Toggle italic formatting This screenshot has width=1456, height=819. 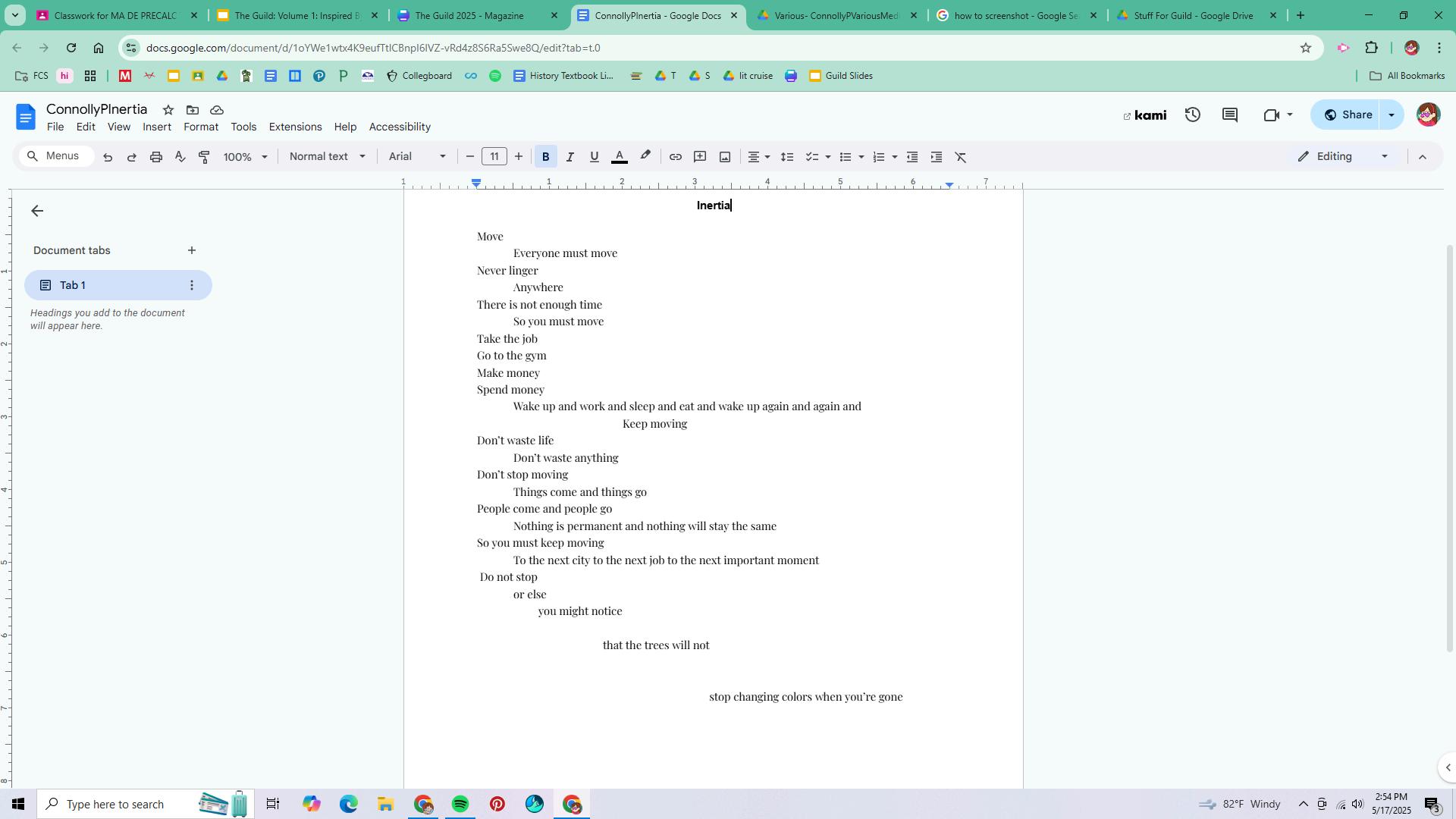point(570,157)
